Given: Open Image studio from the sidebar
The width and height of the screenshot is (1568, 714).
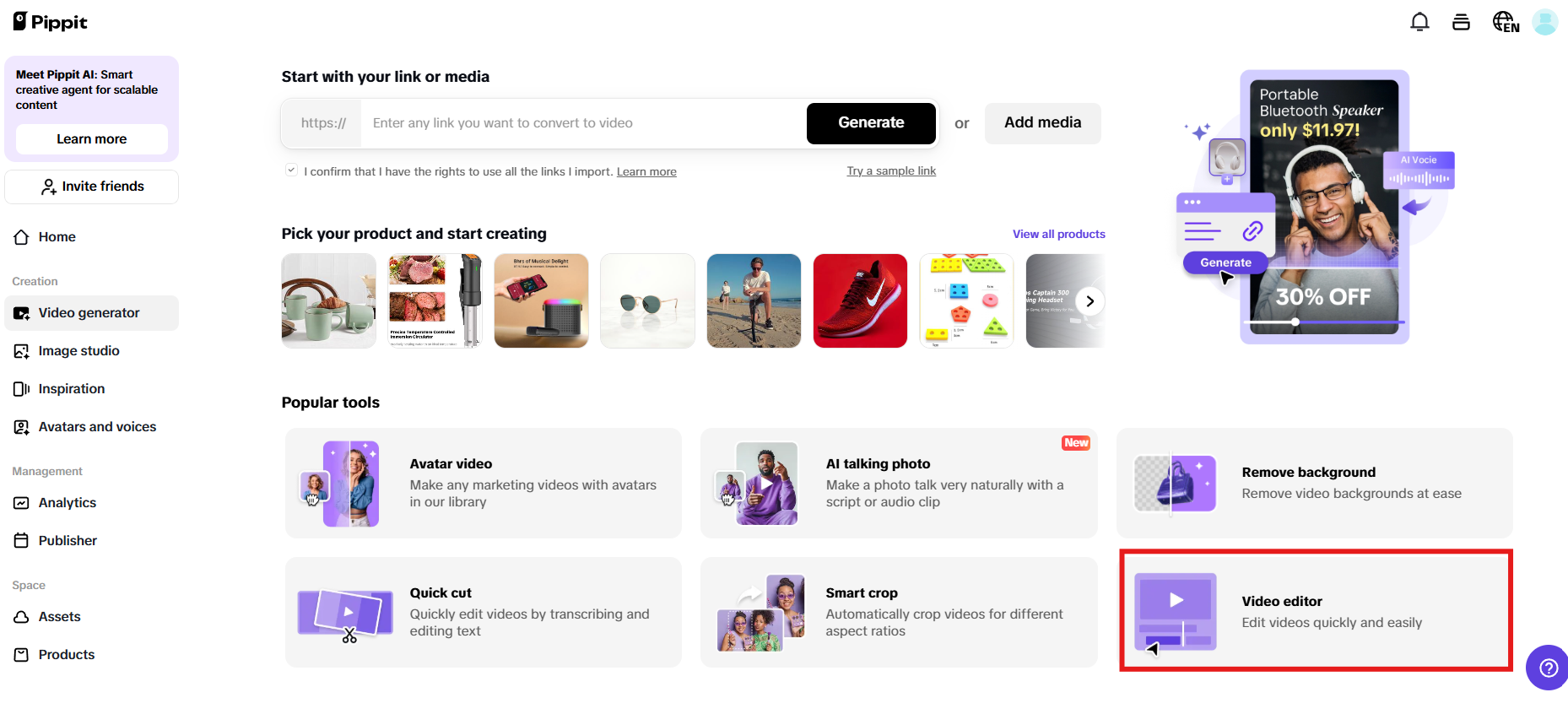Looking at the screenshot, I should click(78, 350).
